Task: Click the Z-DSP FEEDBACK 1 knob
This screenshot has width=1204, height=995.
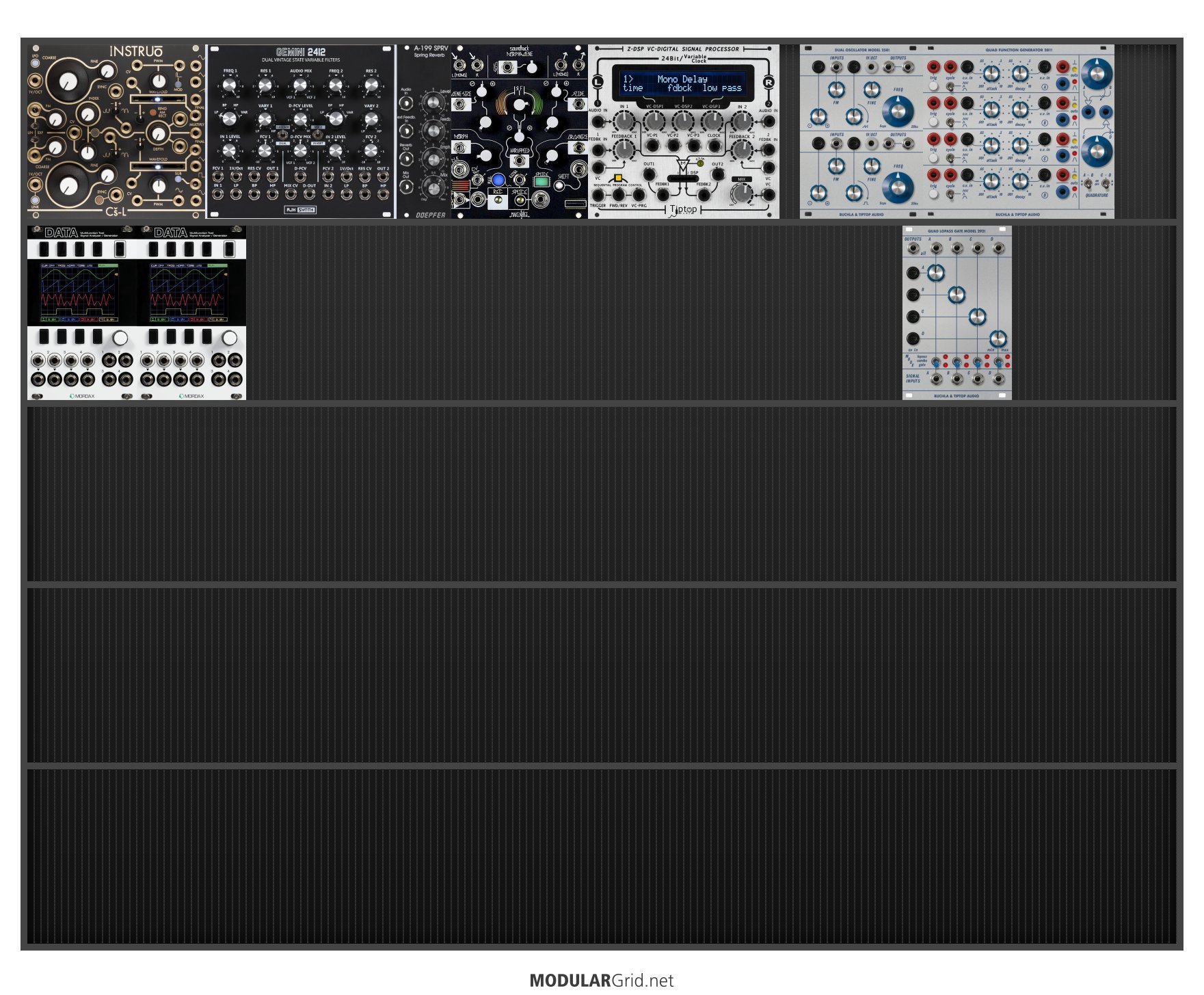Action: tap(624, 148)
